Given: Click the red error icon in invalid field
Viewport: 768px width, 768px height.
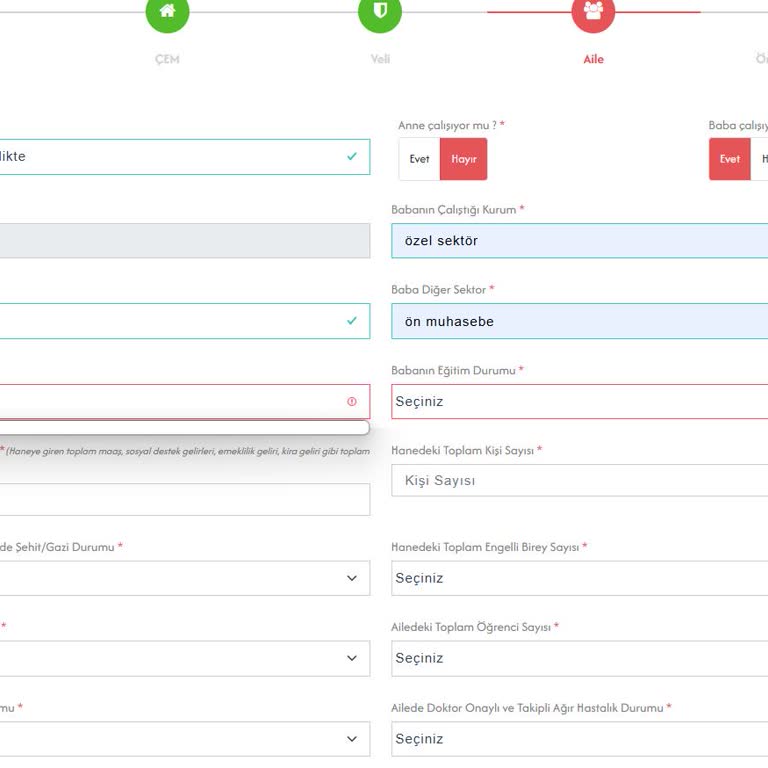Looking at the screenshot, I should pyautogui.click(x=351, y=401).
